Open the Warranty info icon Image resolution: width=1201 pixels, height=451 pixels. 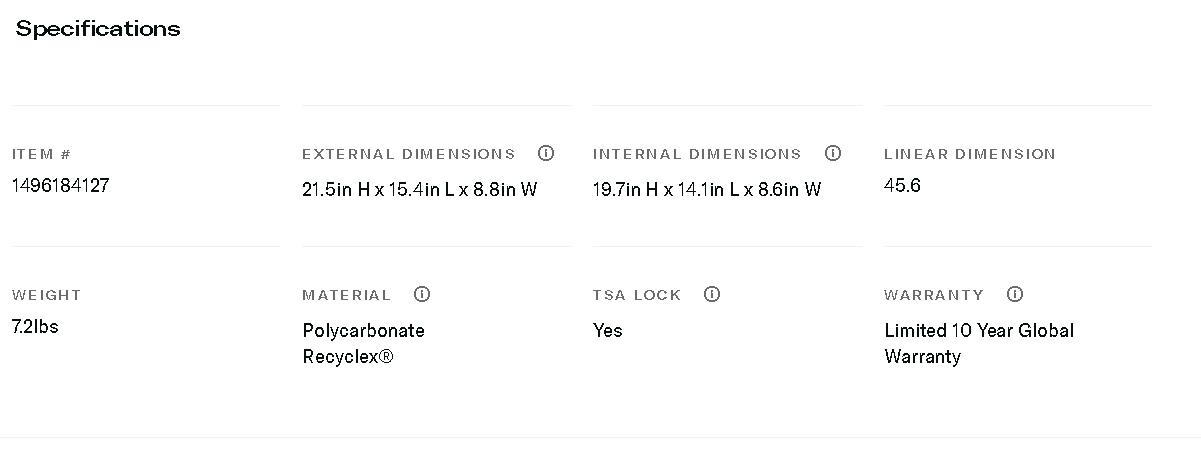[1015, 294]
